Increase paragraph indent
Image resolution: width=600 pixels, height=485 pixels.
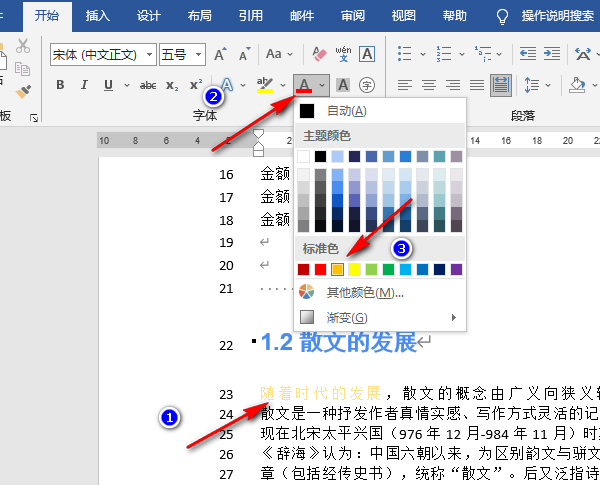coord(552,54)
